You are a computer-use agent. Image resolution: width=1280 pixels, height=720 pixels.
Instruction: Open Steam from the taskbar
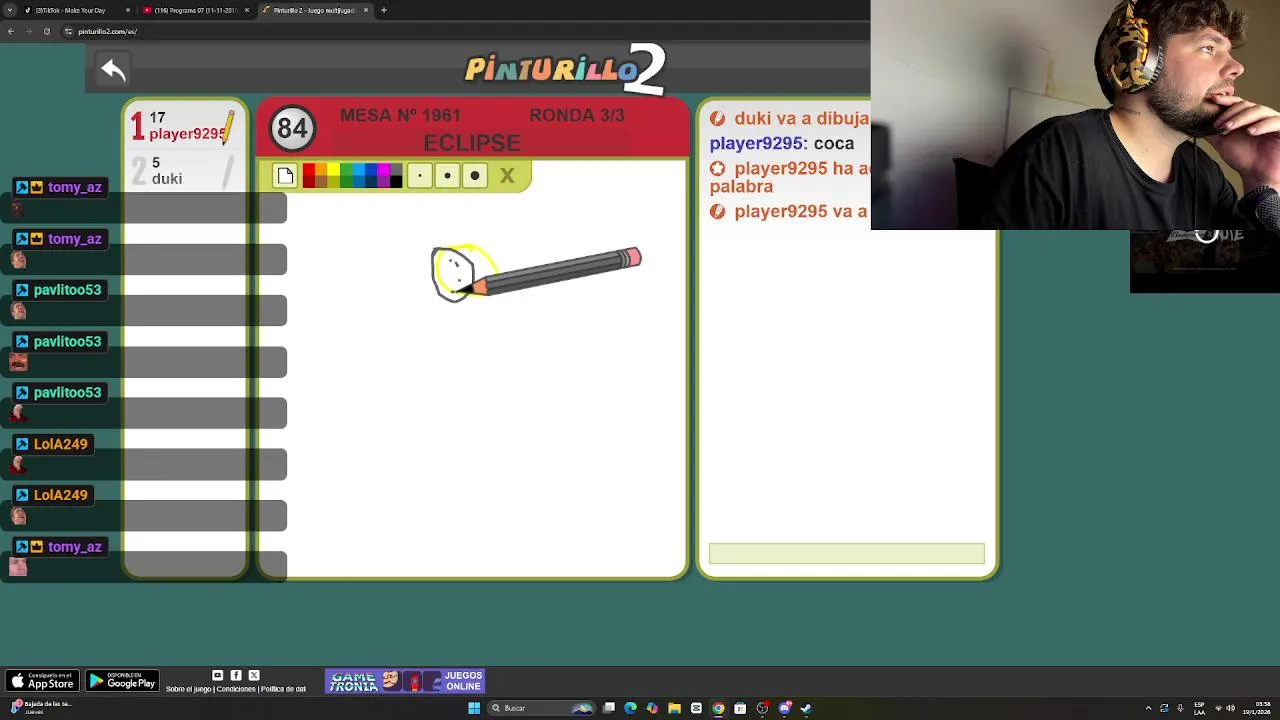click(806, 708)
